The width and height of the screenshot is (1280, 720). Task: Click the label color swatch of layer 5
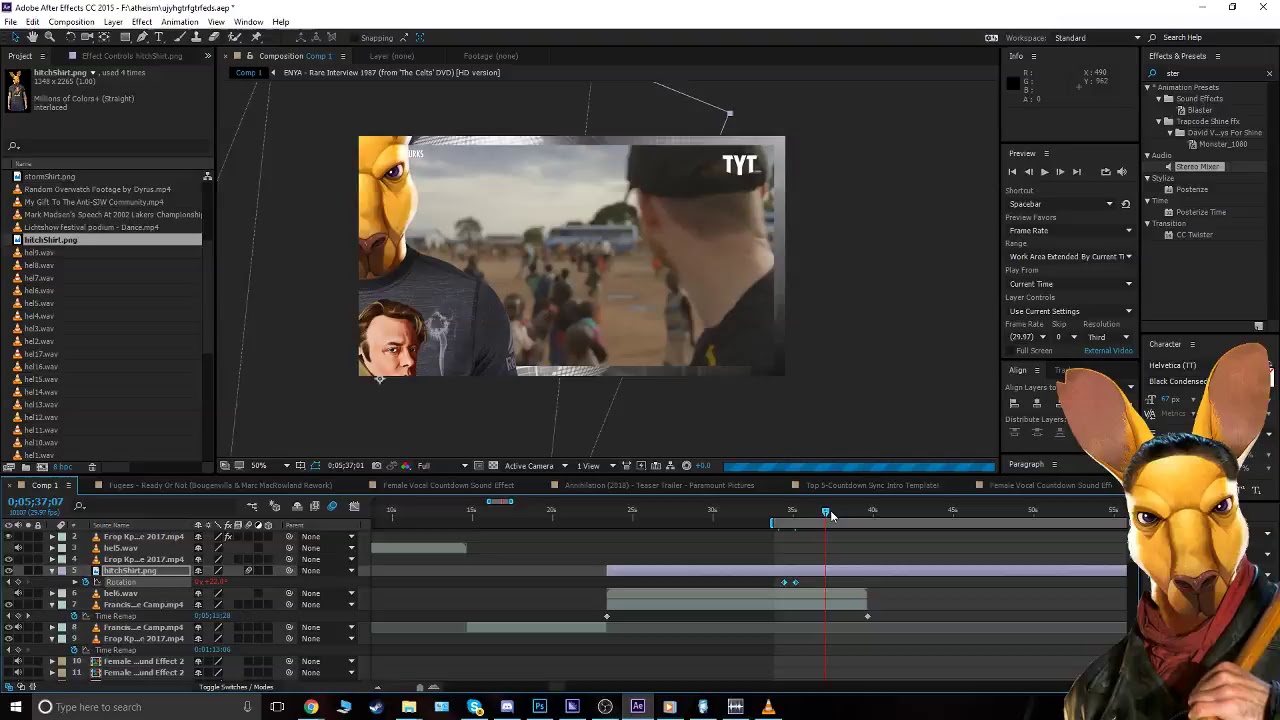pos(62,571)
